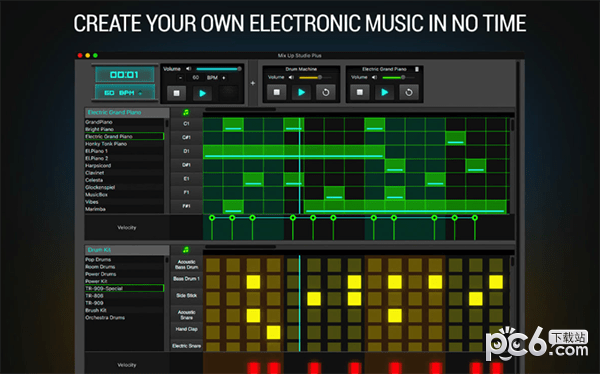
Task: Click the Drum Kit list header
Action: click(127, 250)
